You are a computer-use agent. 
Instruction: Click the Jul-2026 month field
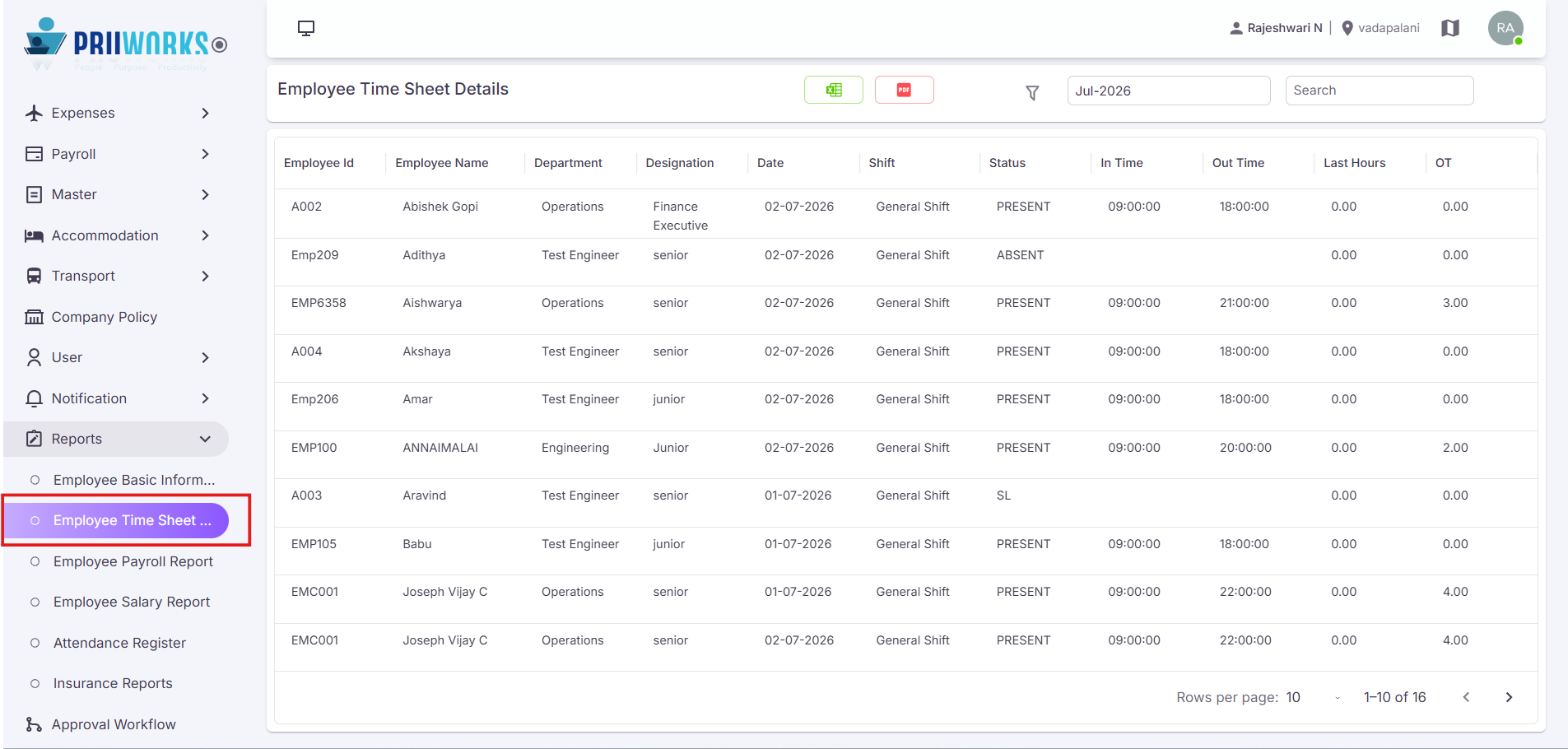coord(1169,91)
